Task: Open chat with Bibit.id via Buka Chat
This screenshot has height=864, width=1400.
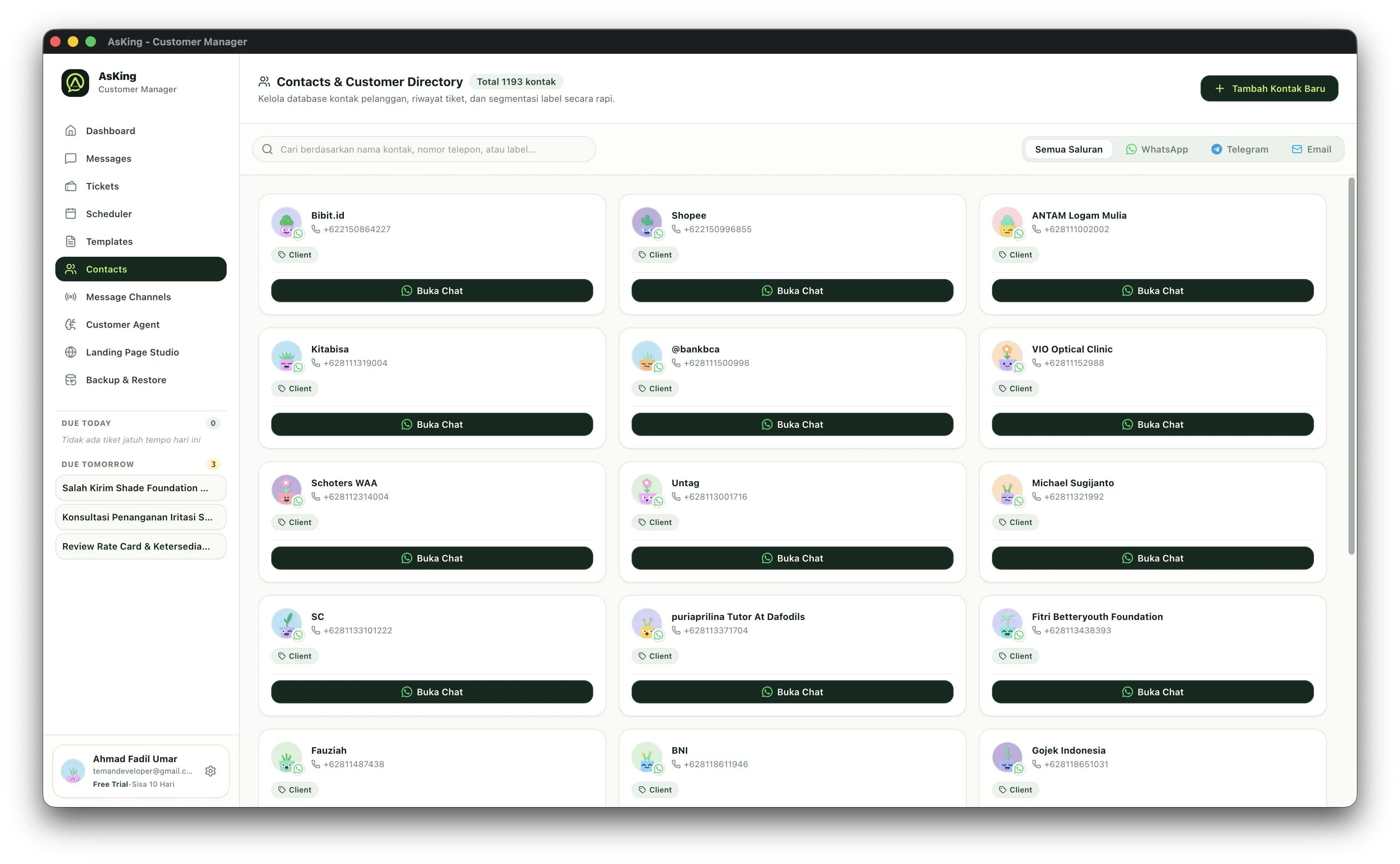Action: pos(432,291)
